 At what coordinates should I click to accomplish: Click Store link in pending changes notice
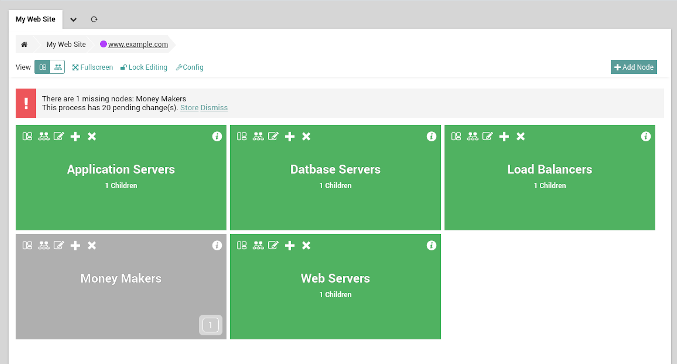coord(189,108)
